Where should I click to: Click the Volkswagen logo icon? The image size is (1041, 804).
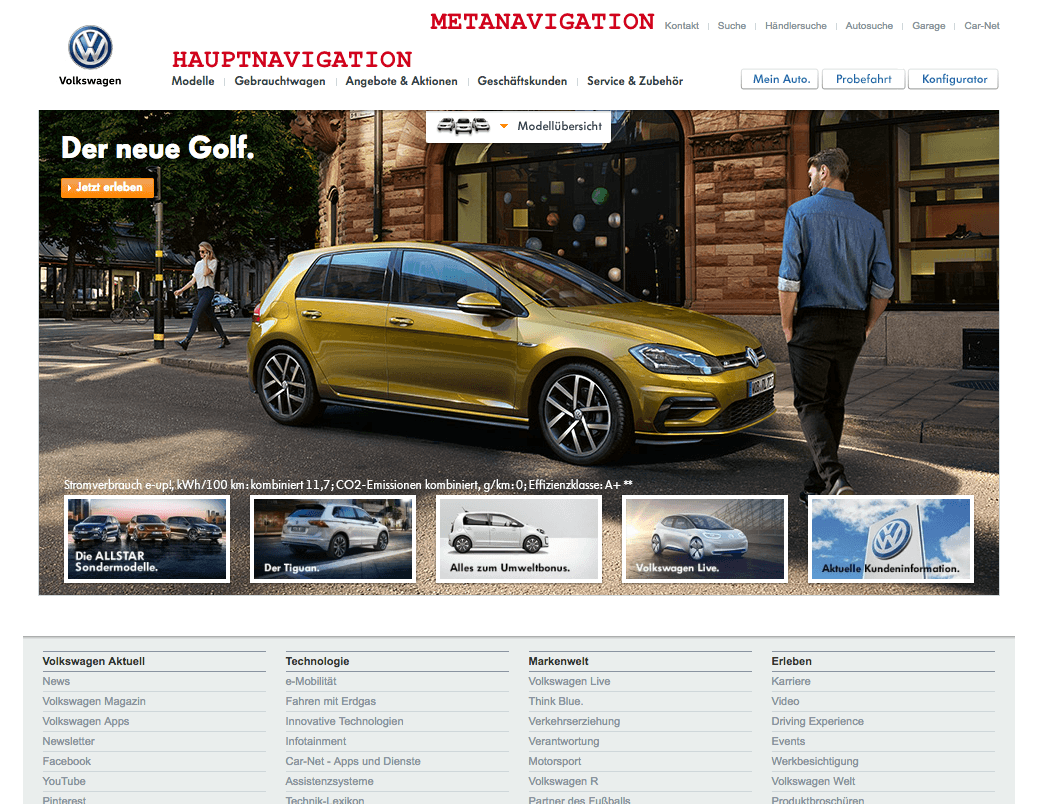point(90,48)
